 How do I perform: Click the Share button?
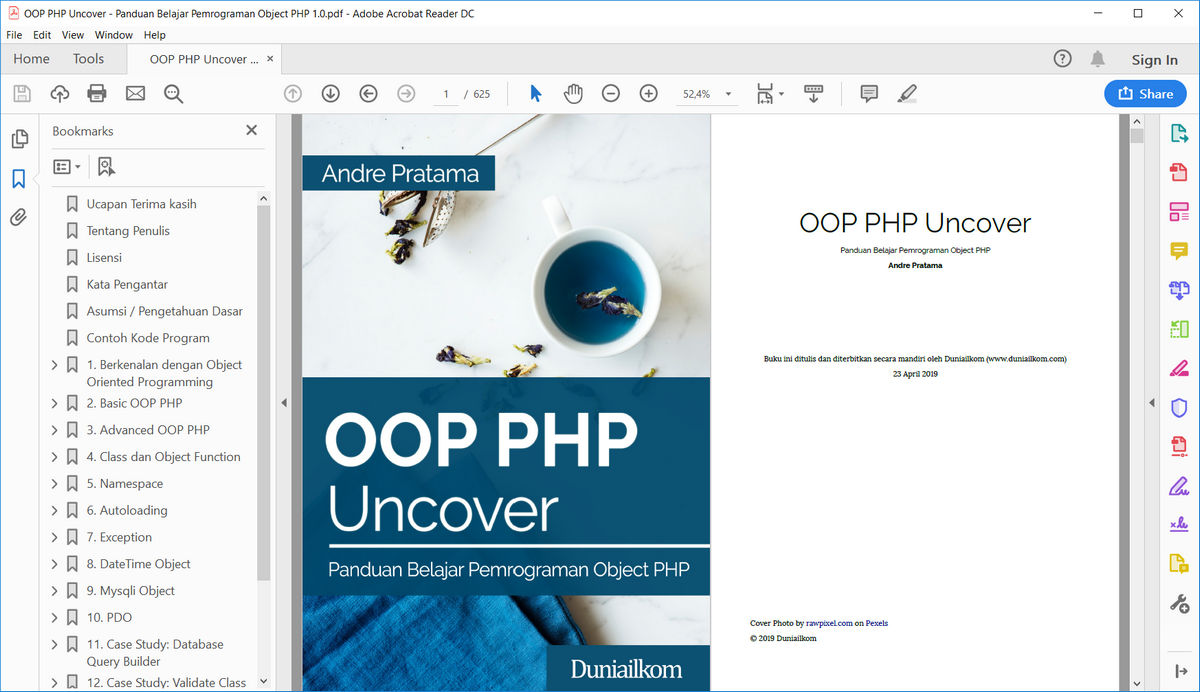point(1145,94)
